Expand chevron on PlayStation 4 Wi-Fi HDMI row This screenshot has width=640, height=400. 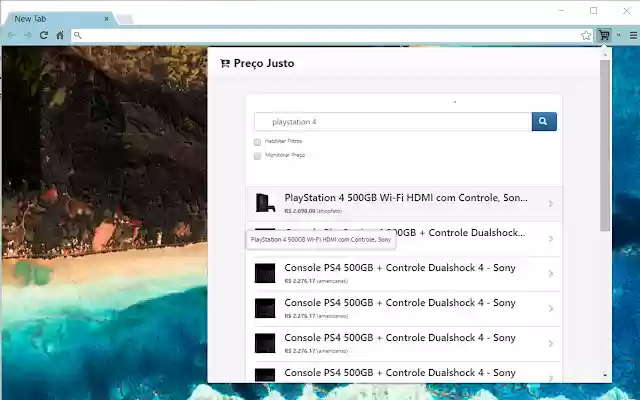(x=551, y=203)
